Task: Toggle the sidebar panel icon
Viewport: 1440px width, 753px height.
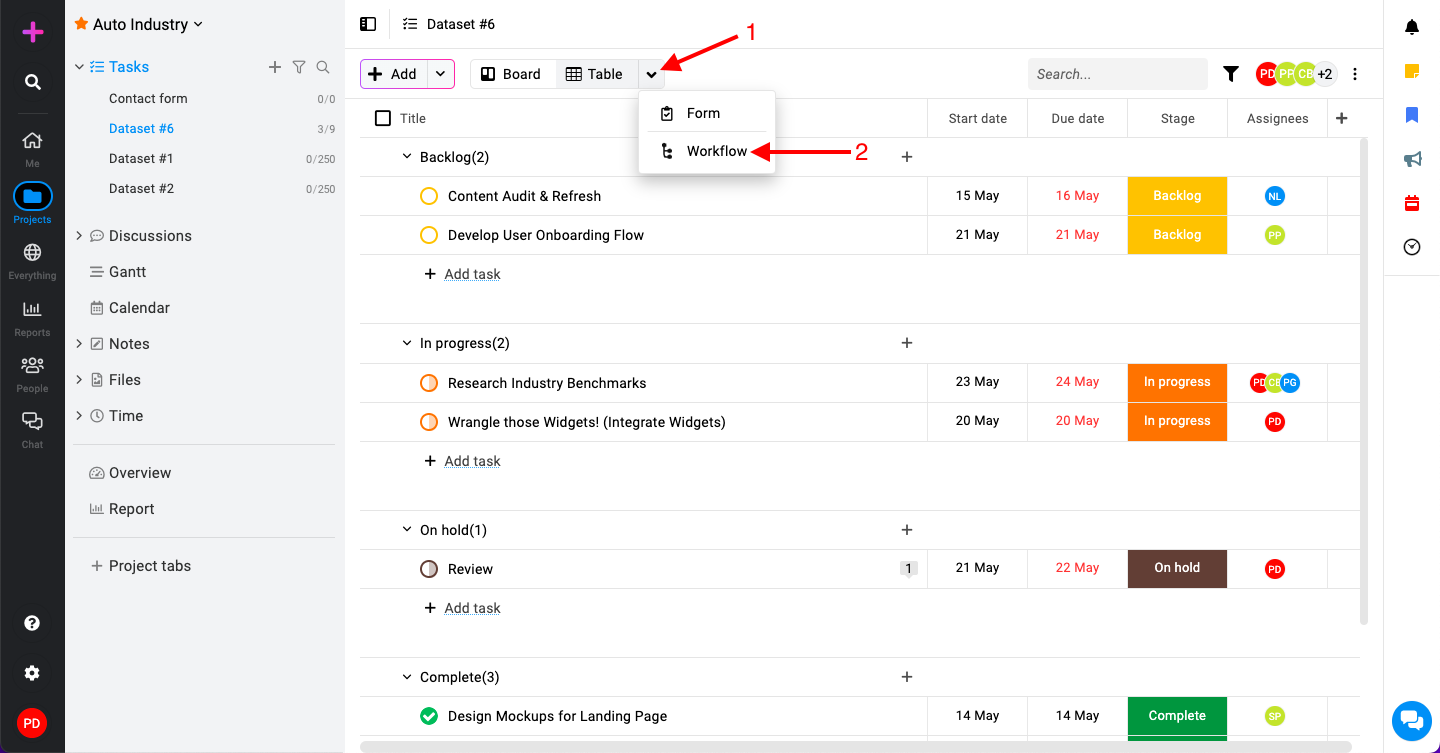Action: [x=368, y=24]
